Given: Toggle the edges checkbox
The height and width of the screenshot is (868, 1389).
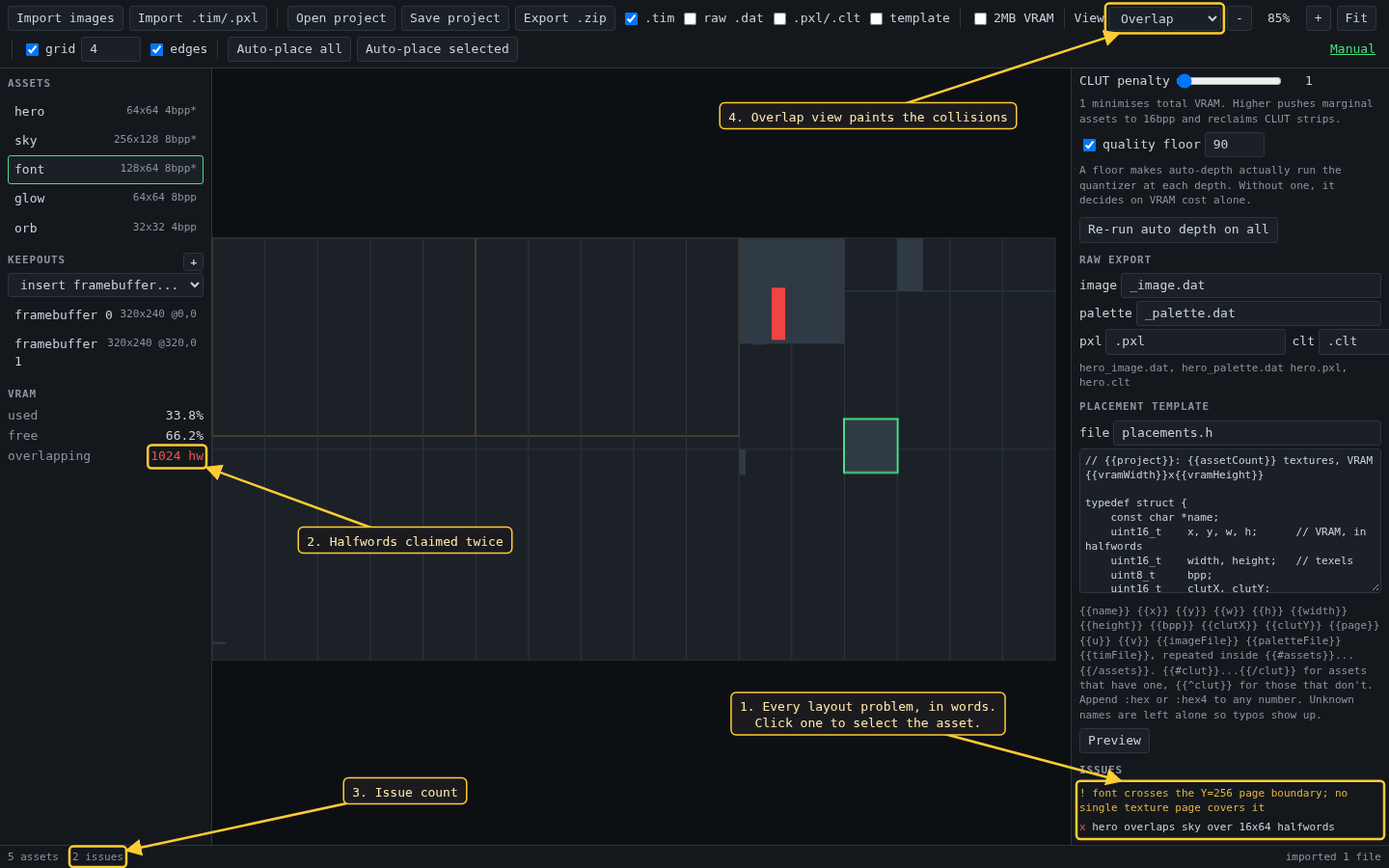Looking at the screenshot, I should [x=156, y=49].
